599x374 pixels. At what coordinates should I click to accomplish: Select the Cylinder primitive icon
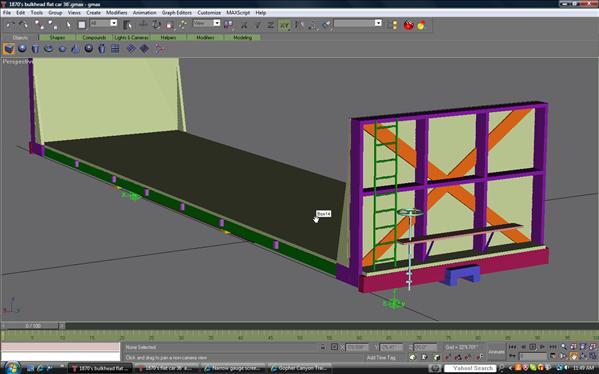[36, 49]
